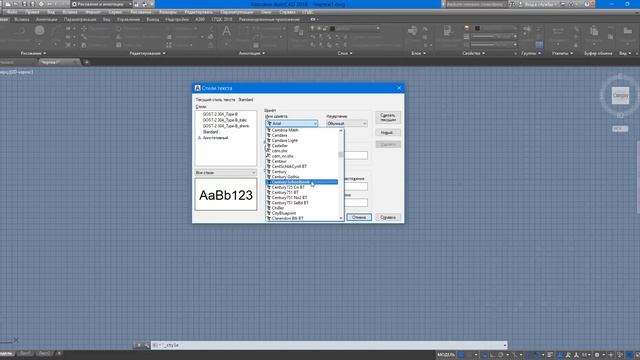The height and width of the screenshot is (360, 640).
Task: Open the styles filter dropdown below the styles list
Action: (226, 173)
